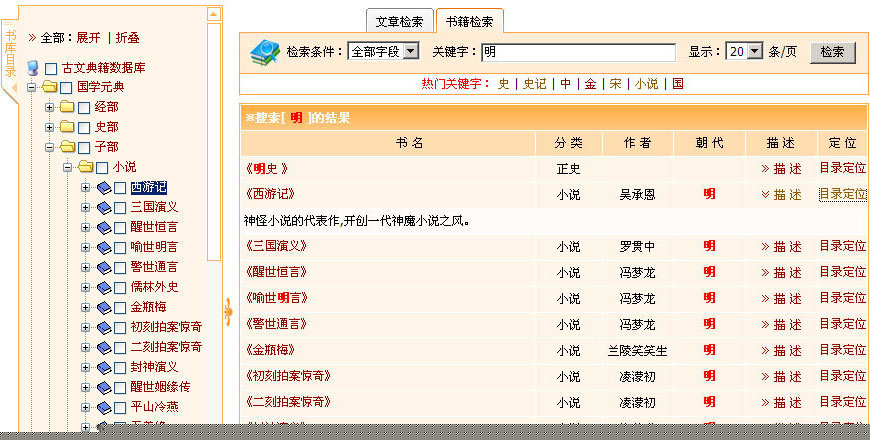The image size is (870, 440).
Task: Click the hot keyword 宋
Action: [615, 84]
